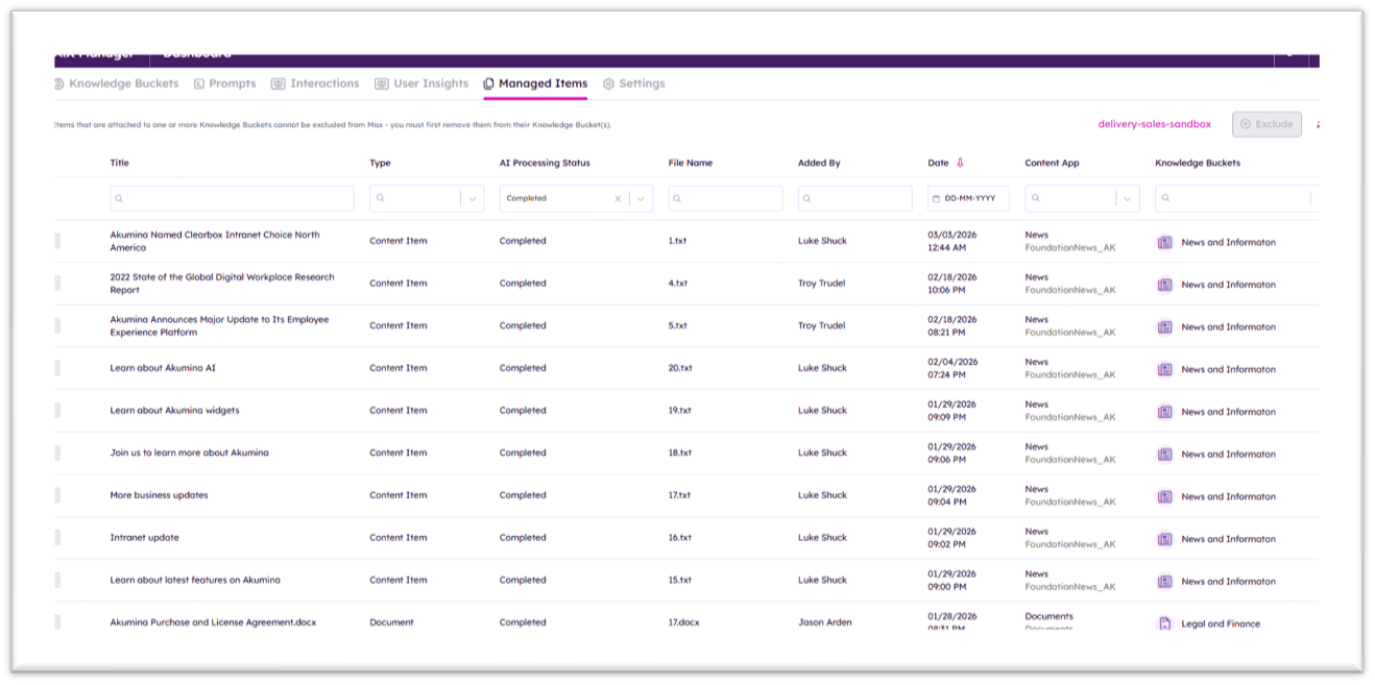Click the Date sort arrow icon

click(x=960, y=162)
